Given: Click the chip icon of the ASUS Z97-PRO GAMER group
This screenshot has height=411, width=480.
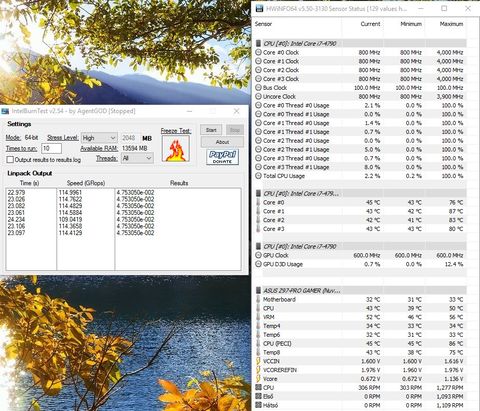Looking at the screenshot, I should [258, 291].
